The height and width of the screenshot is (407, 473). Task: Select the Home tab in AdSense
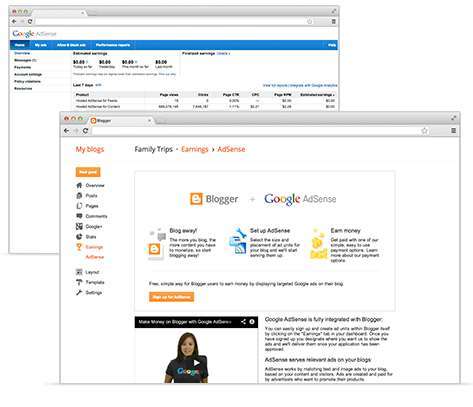click(x=20, y=45)
